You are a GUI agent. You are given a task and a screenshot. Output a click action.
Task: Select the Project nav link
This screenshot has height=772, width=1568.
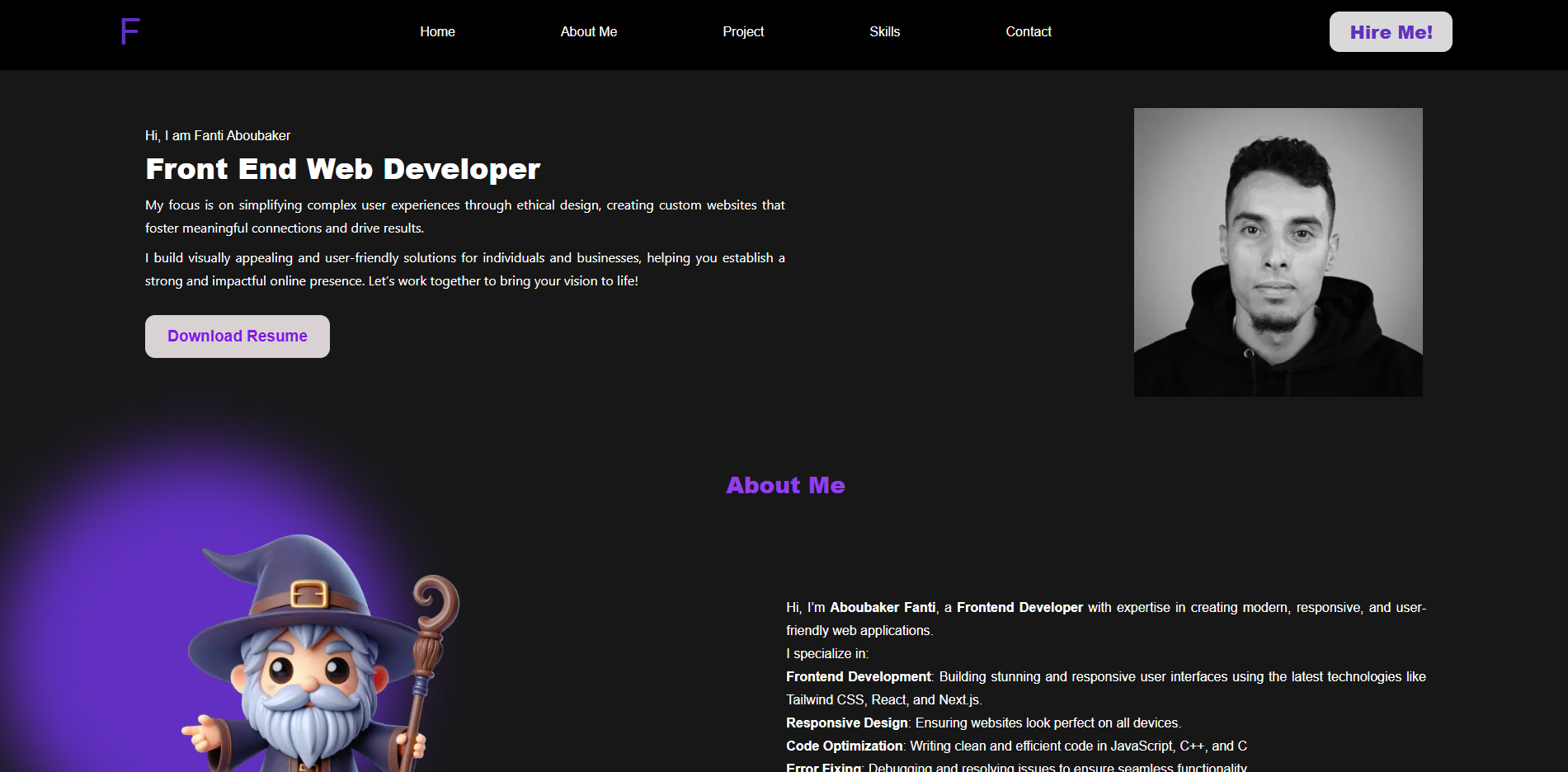743,31
